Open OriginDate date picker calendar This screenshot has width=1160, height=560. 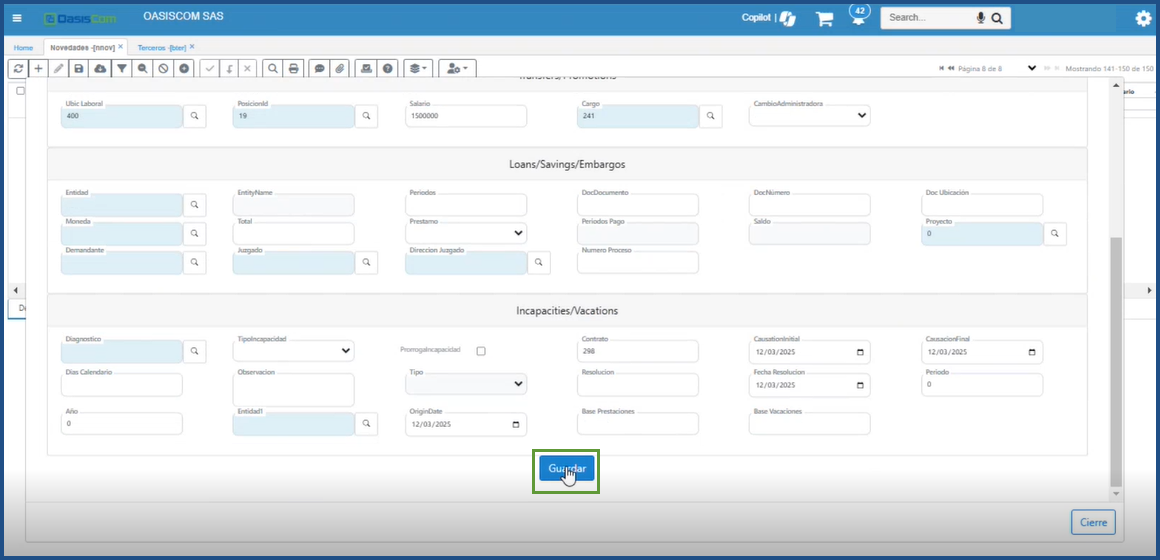(x=516, y=425)
